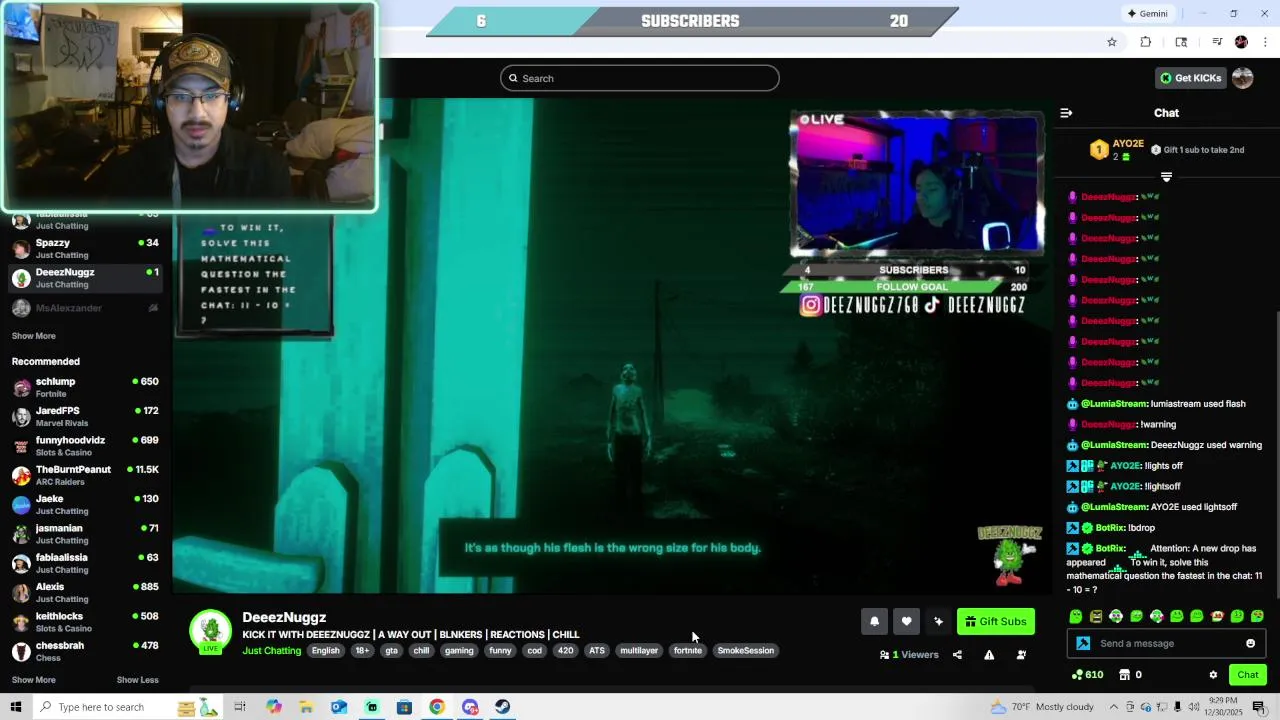
Task: Click DeeezNuggz streamer avatar below video
Action: click(x=210, y=631)
